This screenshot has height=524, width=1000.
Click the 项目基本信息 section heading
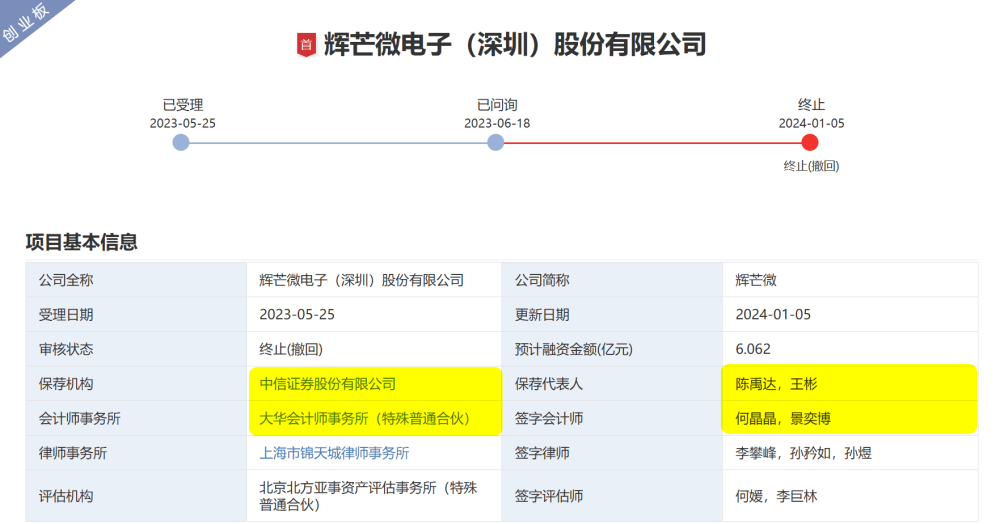[x=81, y=242]
